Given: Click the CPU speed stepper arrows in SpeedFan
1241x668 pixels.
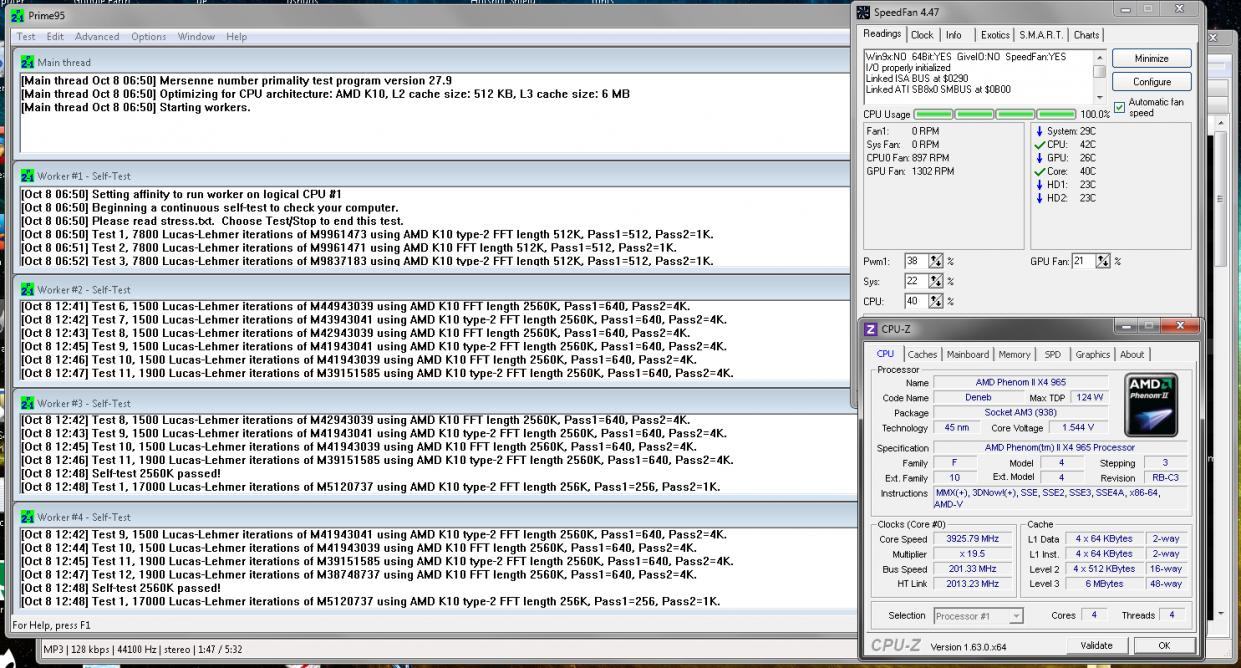Looking at the screenshot, I should tap(936, 300).
